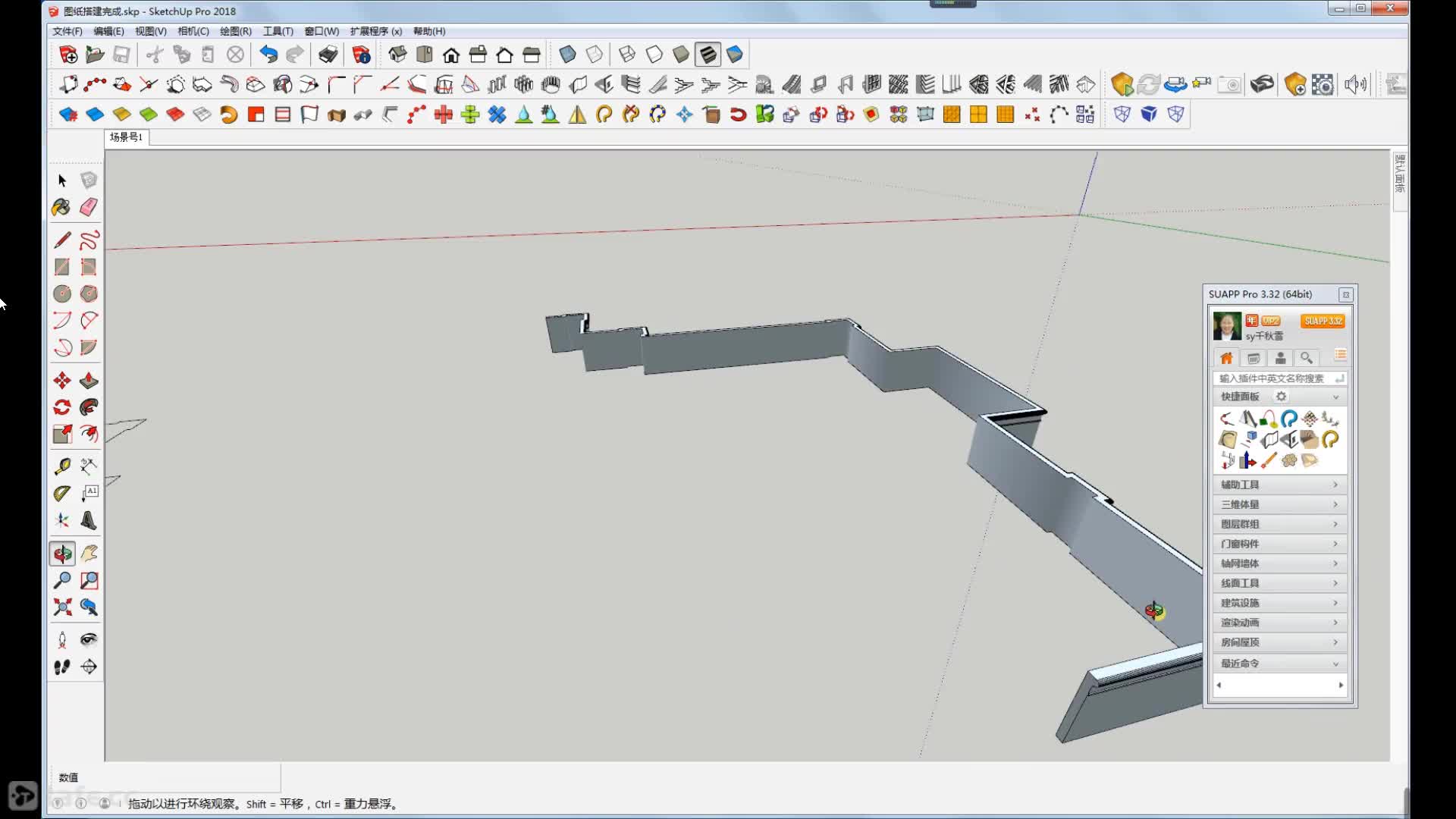The width and height of the screenshot is (1456, 819).
Task: Expand 建筑设施 section in SUAPP
Action: click(x=1279, y=603)
